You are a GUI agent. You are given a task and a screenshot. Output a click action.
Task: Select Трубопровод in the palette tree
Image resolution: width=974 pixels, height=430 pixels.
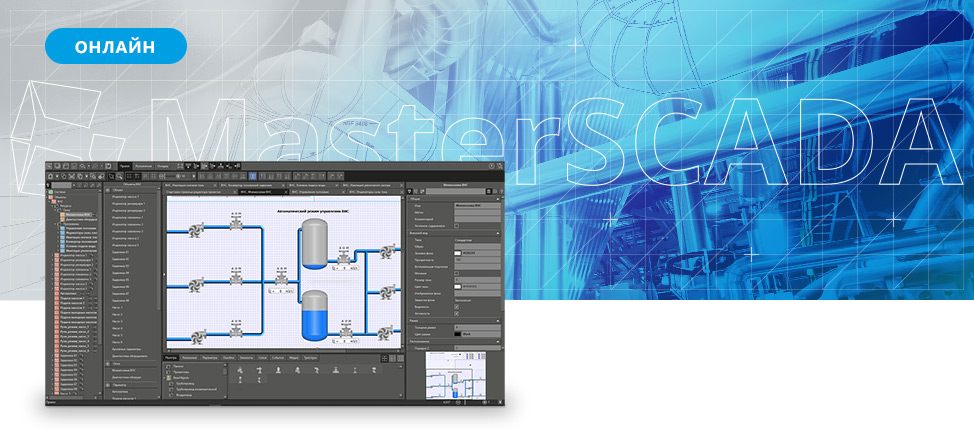click(184, 383)
